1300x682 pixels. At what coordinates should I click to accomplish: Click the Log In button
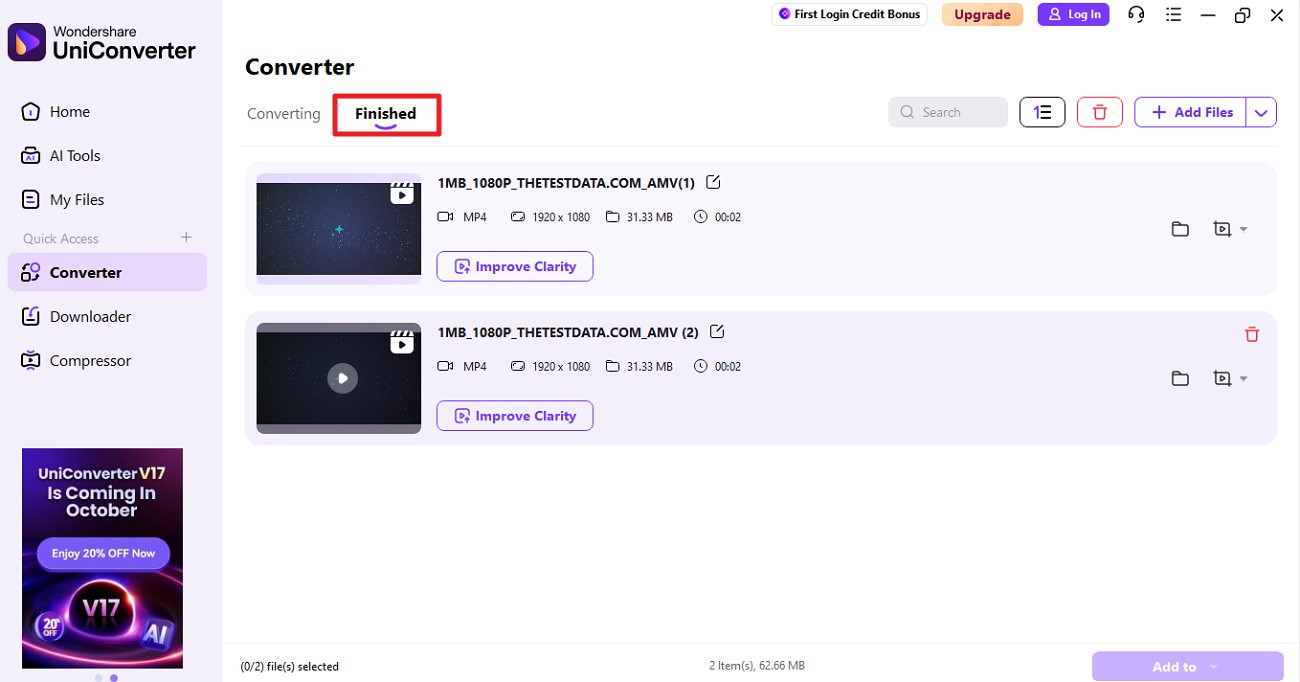pyautogui.click(x=1073, y=14)
